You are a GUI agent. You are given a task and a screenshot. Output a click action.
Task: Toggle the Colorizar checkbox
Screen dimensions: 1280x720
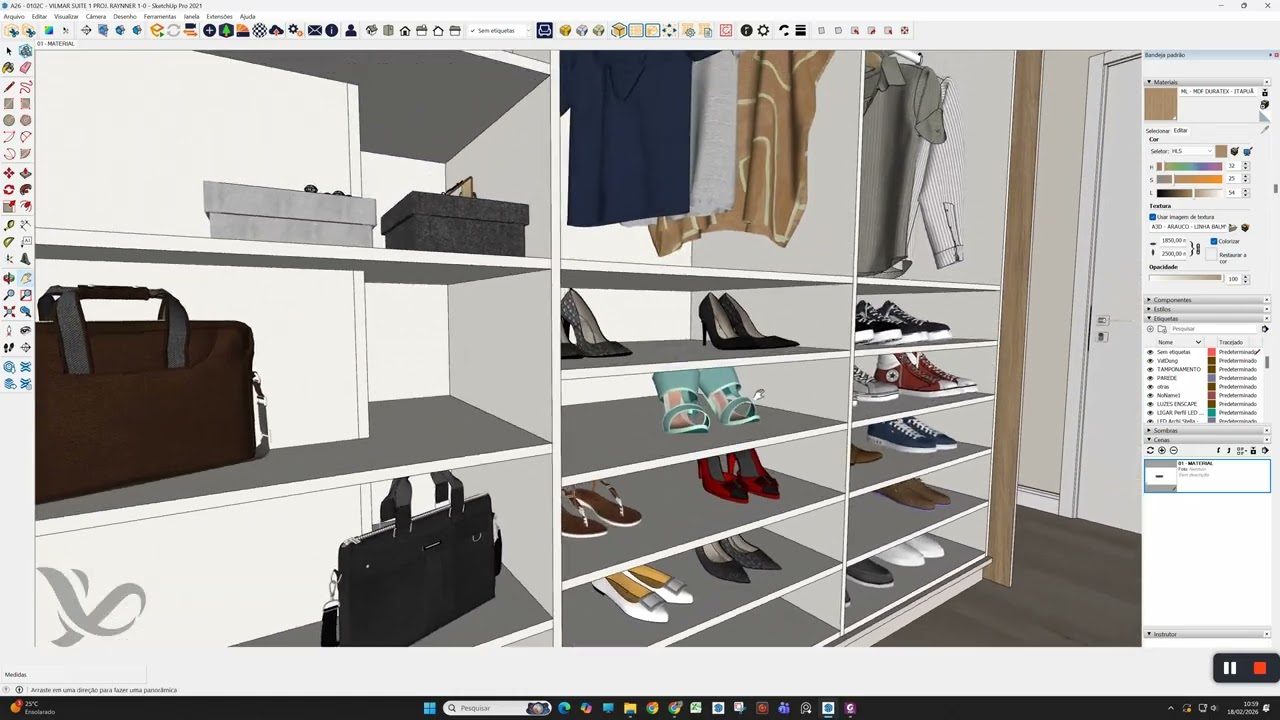pos(1214,241)
